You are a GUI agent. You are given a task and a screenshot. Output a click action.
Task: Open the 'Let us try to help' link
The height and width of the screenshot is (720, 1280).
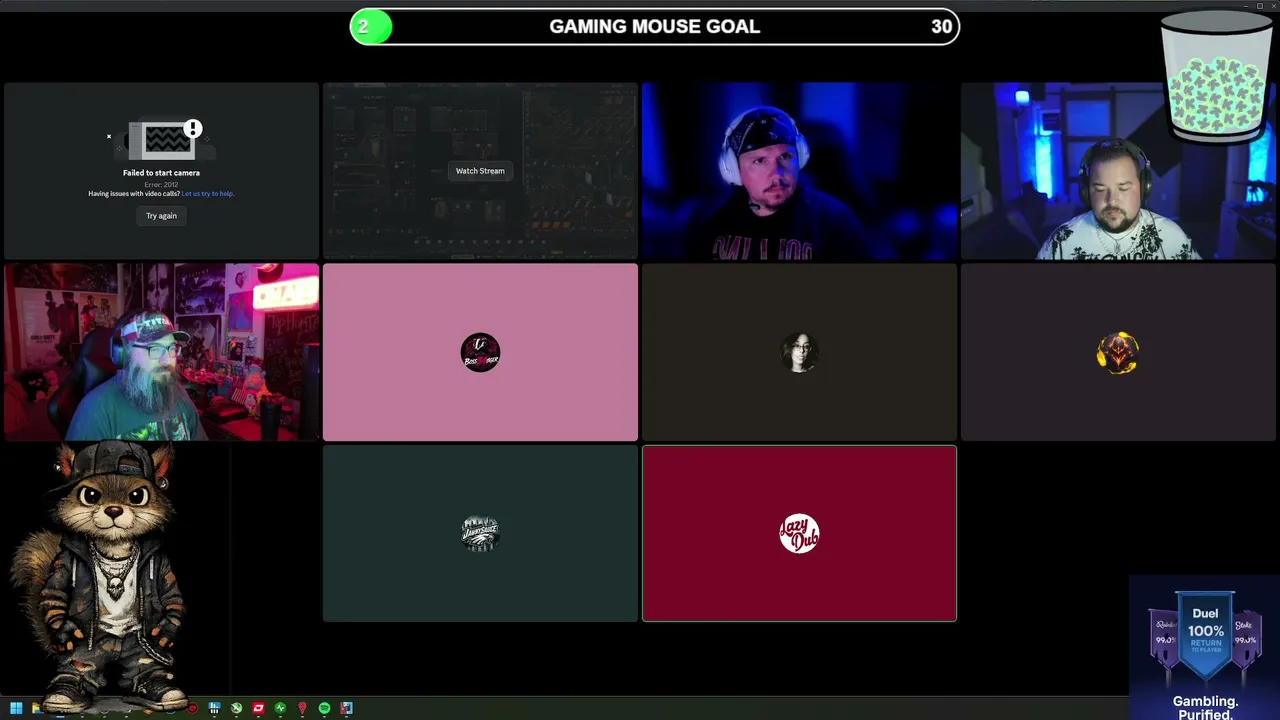click(208, 194)
